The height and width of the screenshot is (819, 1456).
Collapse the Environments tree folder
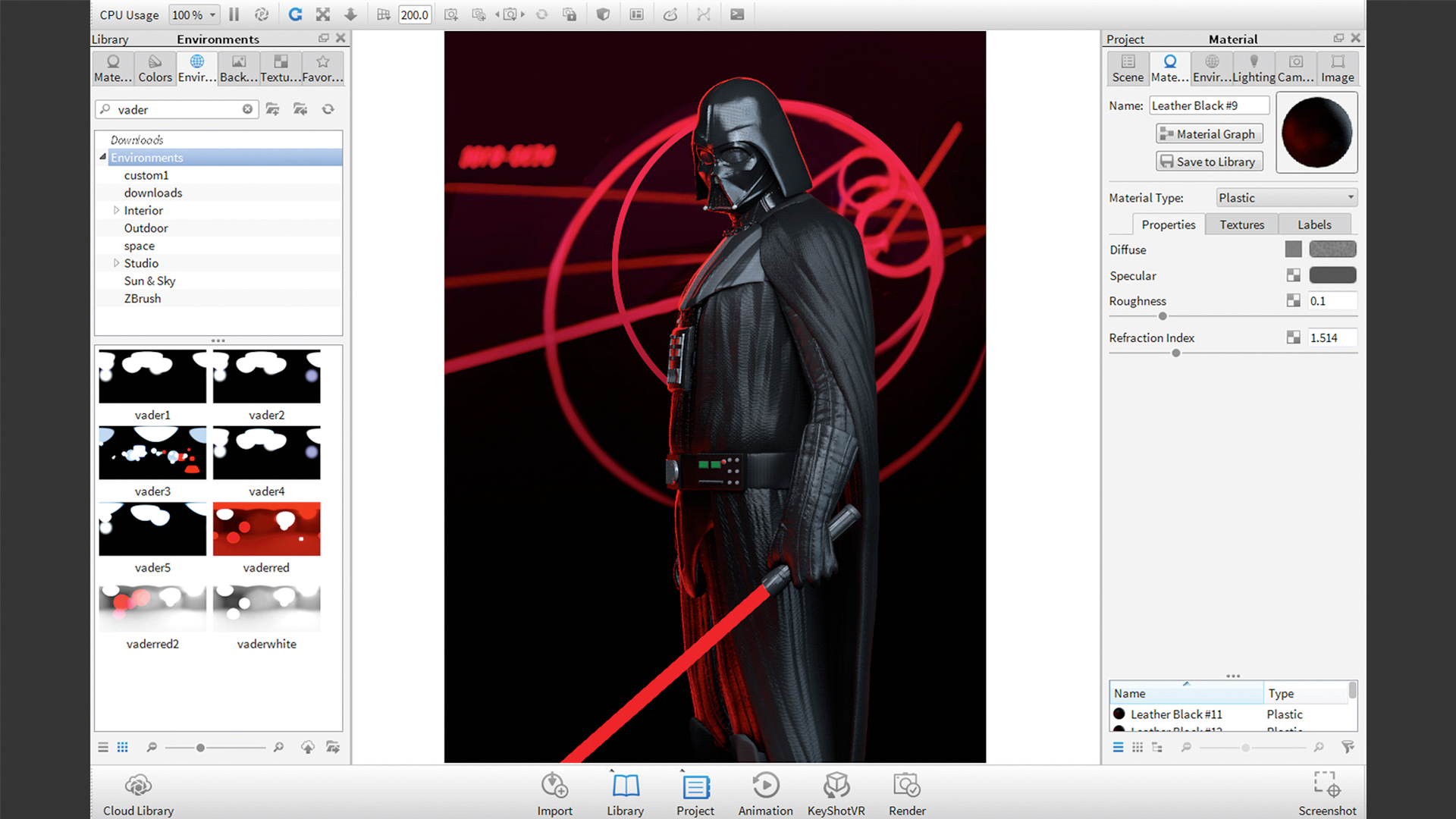[102, 157]
